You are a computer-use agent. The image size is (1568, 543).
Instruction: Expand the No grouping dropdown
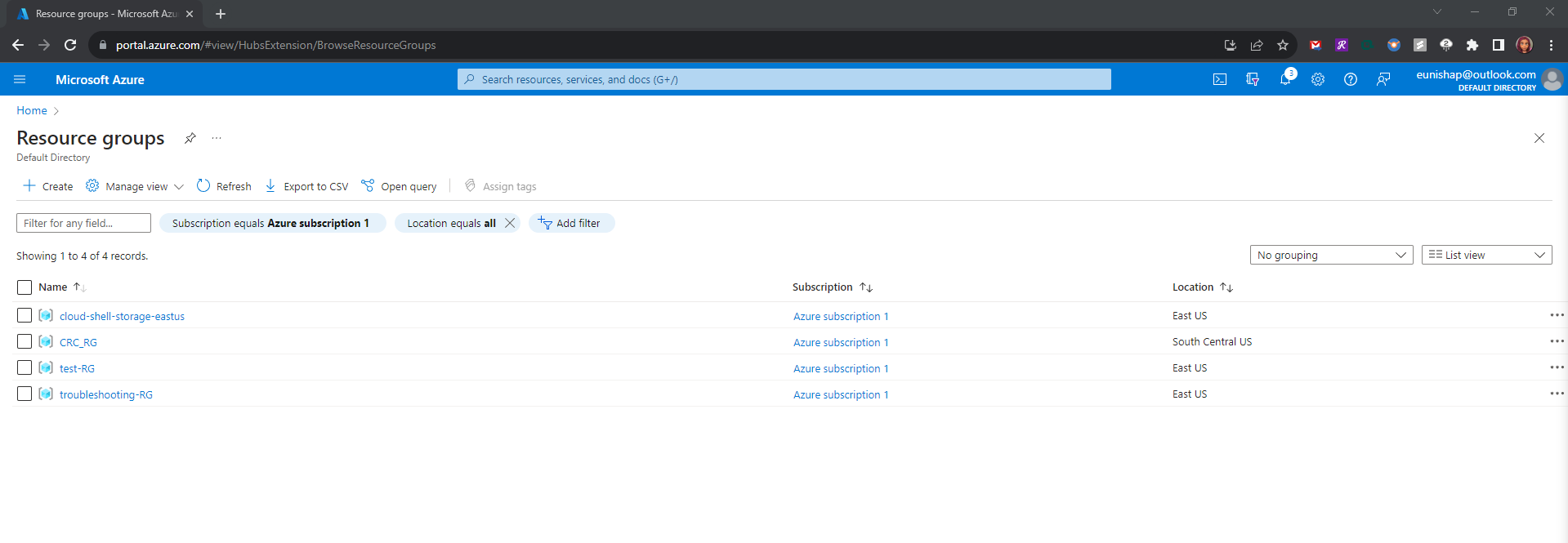(x=1331, y=255)
